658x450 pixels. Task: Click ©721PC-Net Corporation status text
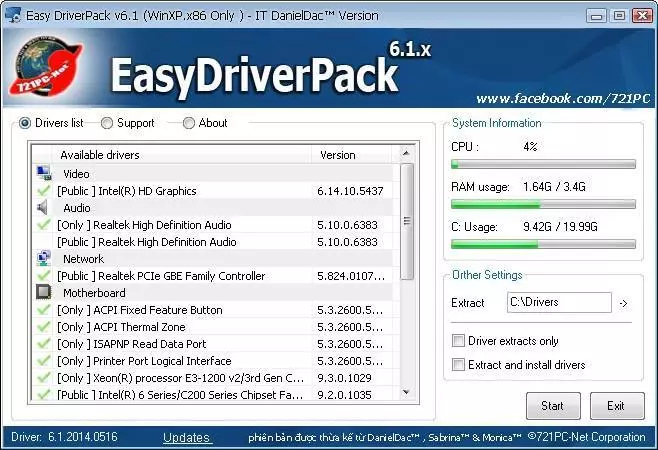click(587, 437)
